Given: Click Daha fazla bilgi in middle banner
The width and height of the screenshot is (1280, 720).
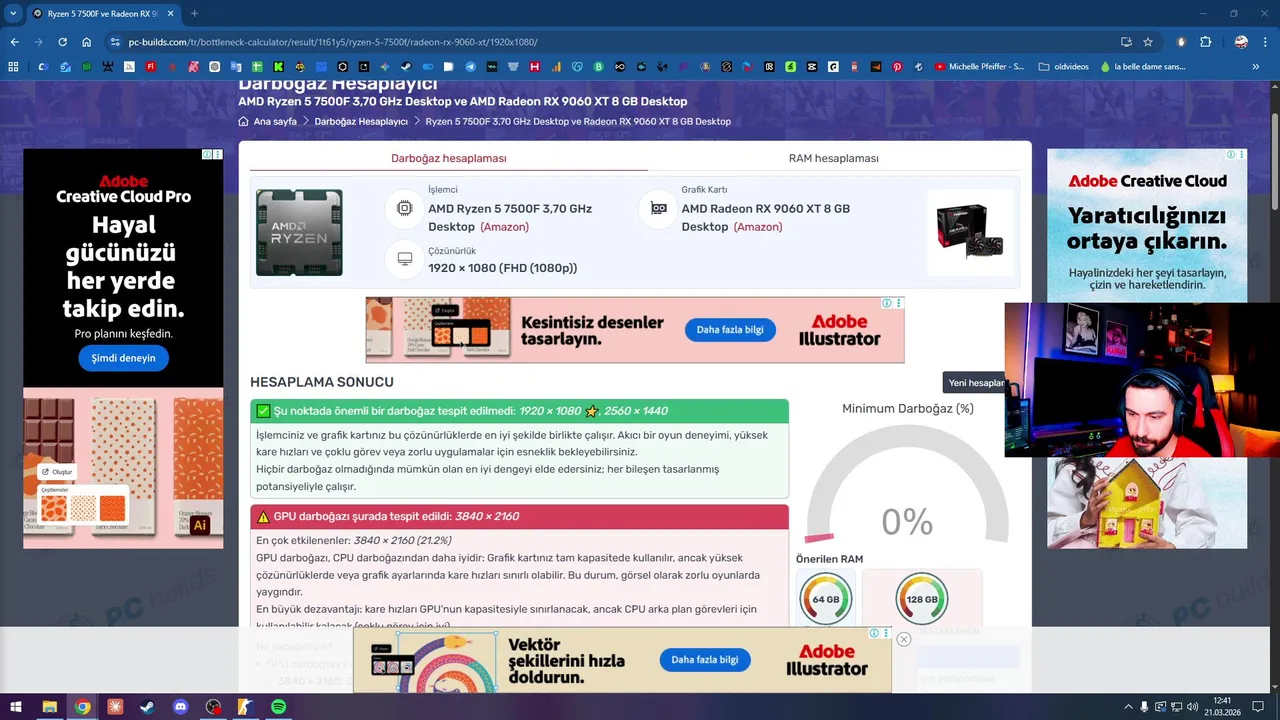Looking at the screenshot, I should (730, 330).
